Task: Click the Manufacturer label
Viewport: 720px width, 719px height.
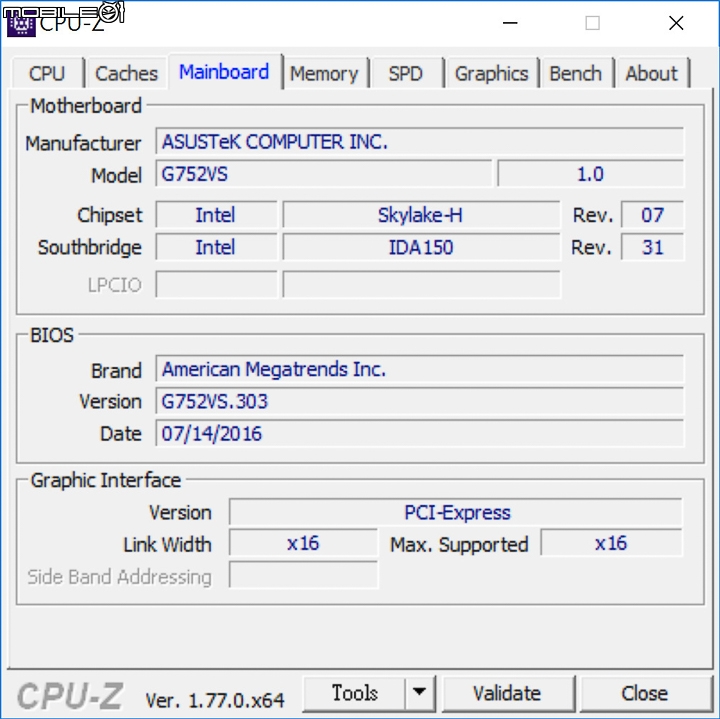Action: point(83,143)
